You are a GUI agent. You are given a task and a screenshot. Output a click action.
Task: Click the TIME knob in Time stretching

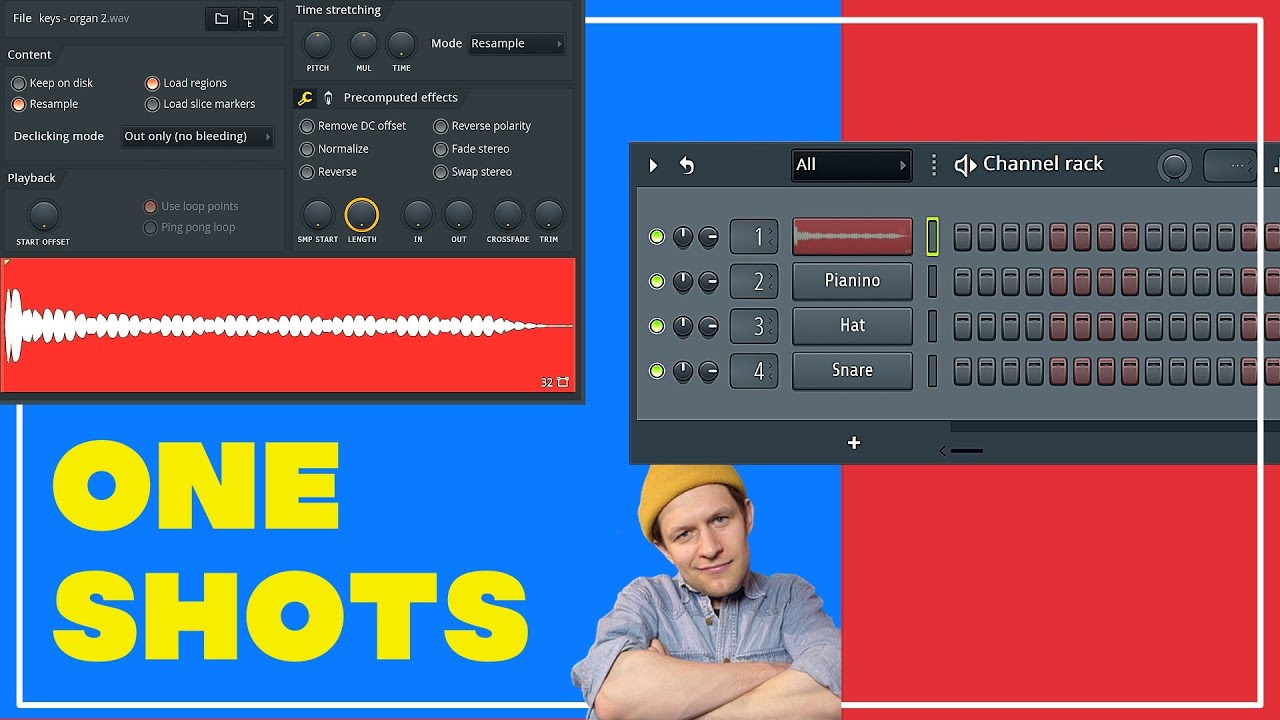[x=401, y=45]
